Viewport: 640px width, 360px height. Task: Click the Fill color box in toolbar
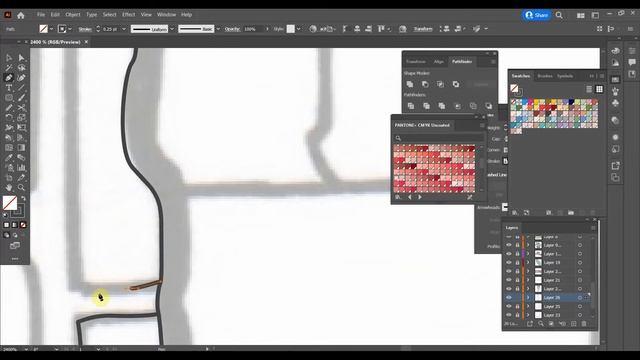tap(10, 203)
